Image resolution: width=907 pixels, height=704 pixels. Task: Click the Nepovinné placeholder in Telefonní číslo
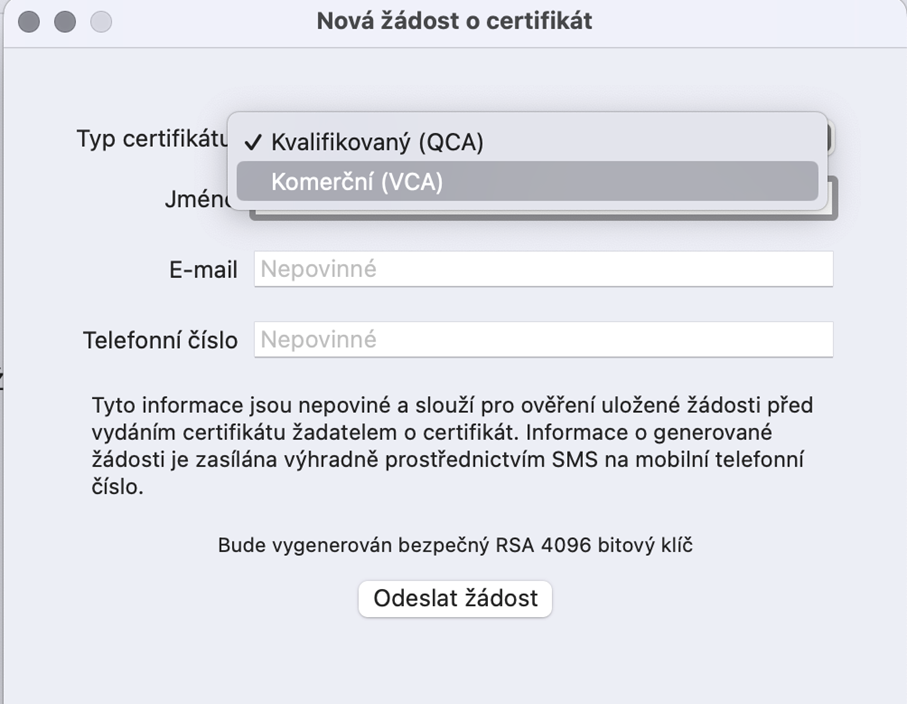[x=319, y=340]
